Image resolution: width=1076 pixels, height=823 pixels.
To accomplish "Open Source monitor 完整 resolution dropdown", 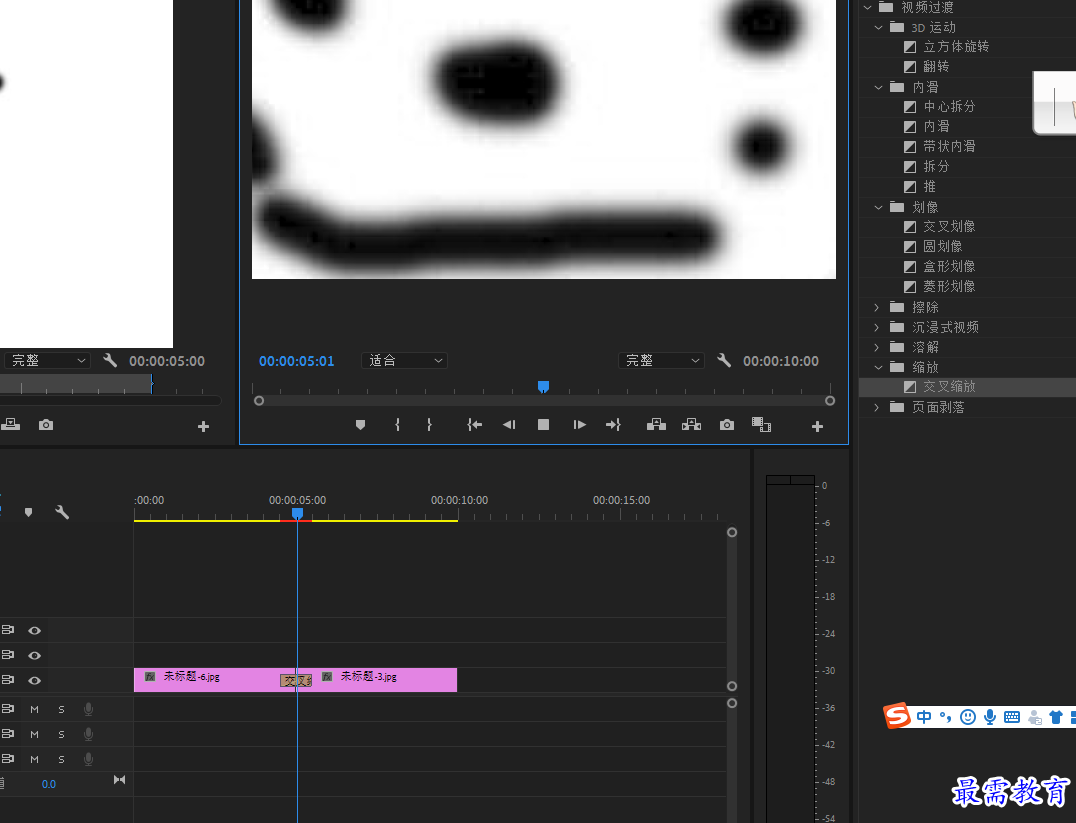I will click(47, 360).
